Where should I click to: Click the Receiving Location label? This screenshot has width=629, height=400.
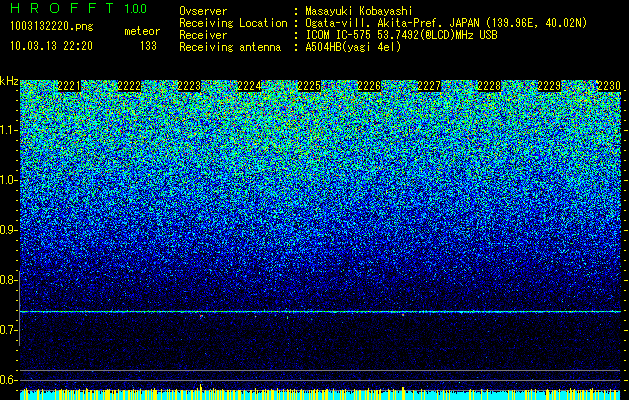tap(233, 24)
